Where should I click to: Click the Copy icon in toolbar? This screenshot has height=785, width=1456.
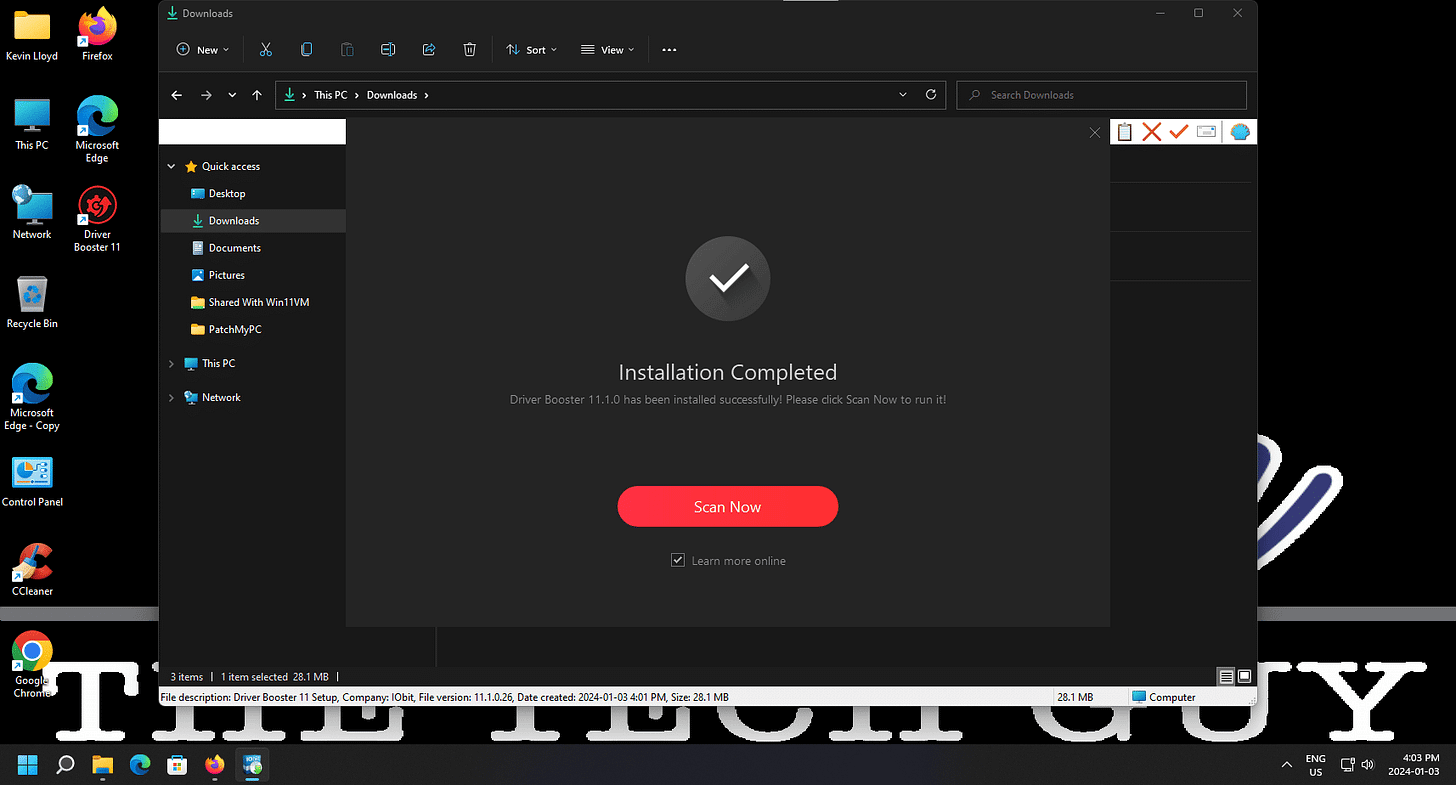point(306,49)
